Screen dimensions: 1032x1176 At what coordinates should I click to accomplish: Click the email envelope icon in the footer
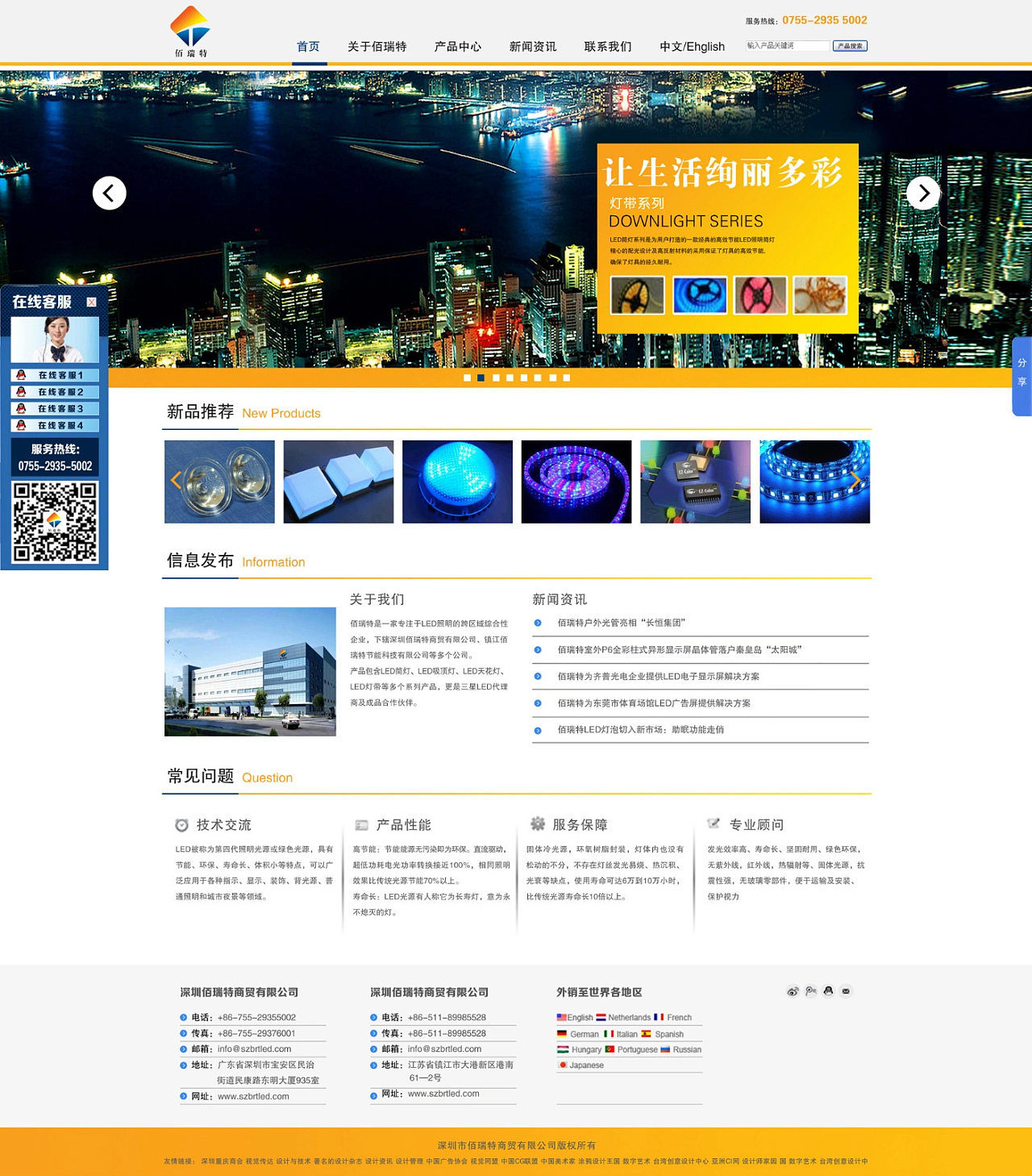pos(845,991)
